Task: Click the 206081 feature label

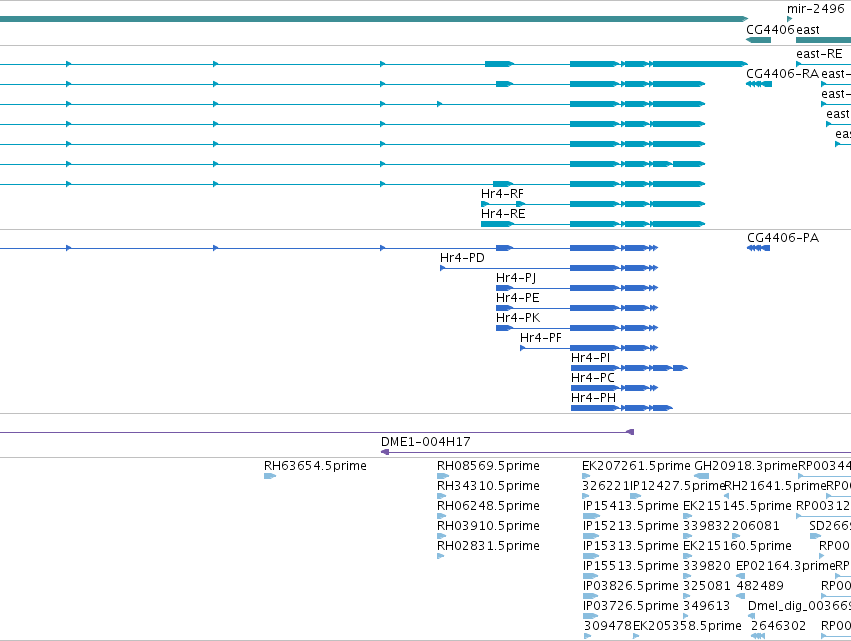Action: click(755, 526)
